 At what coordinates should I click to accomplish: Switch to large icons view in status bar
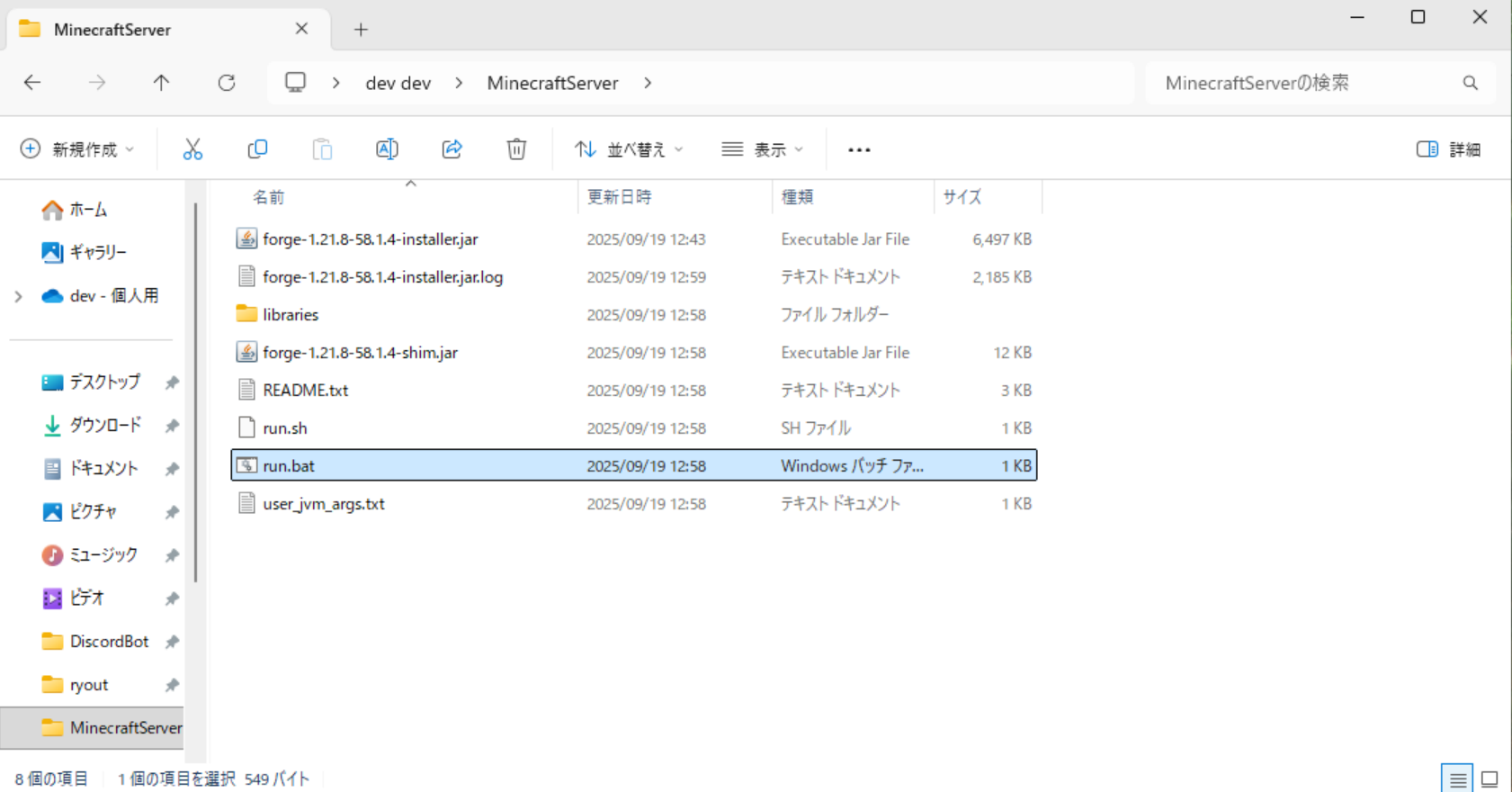point(1490,778)
